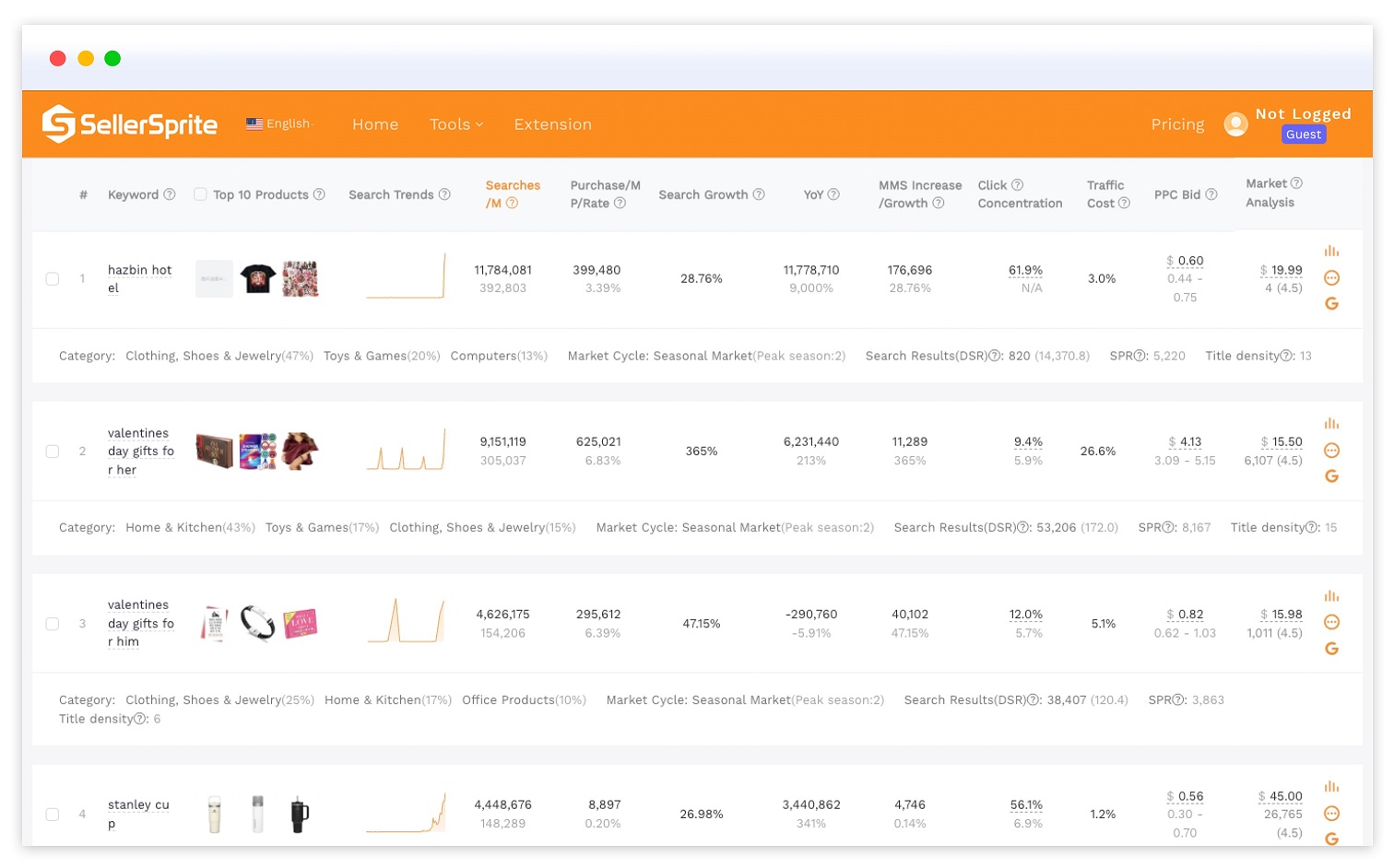Click help icon beside YoY header
This screenshot has height=868, width=1394.
pyautogui.click(x=833, y=194)
